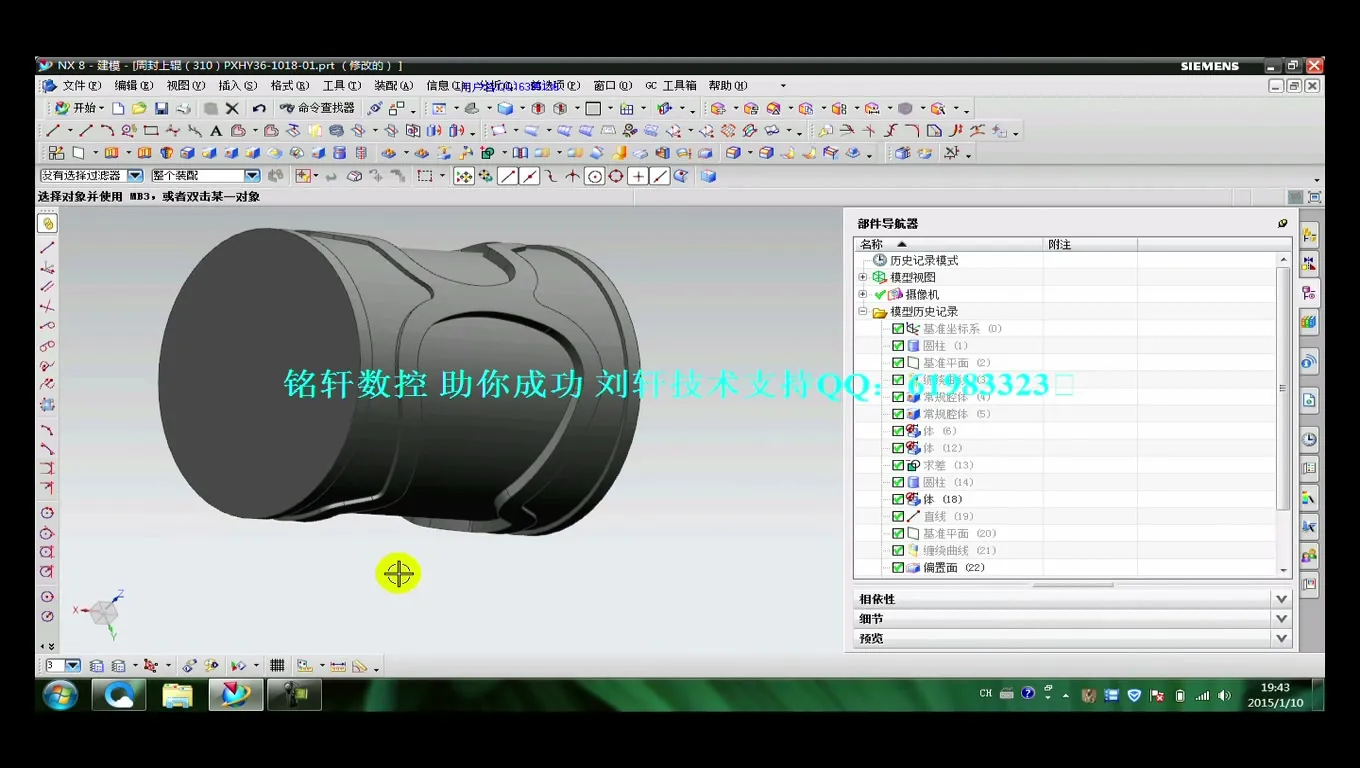Image resolution: width=1360 pixels, height=768 pixels.
Task: Toggle checkbox for 基准坐标系 (0)
Action: [898, 329]
